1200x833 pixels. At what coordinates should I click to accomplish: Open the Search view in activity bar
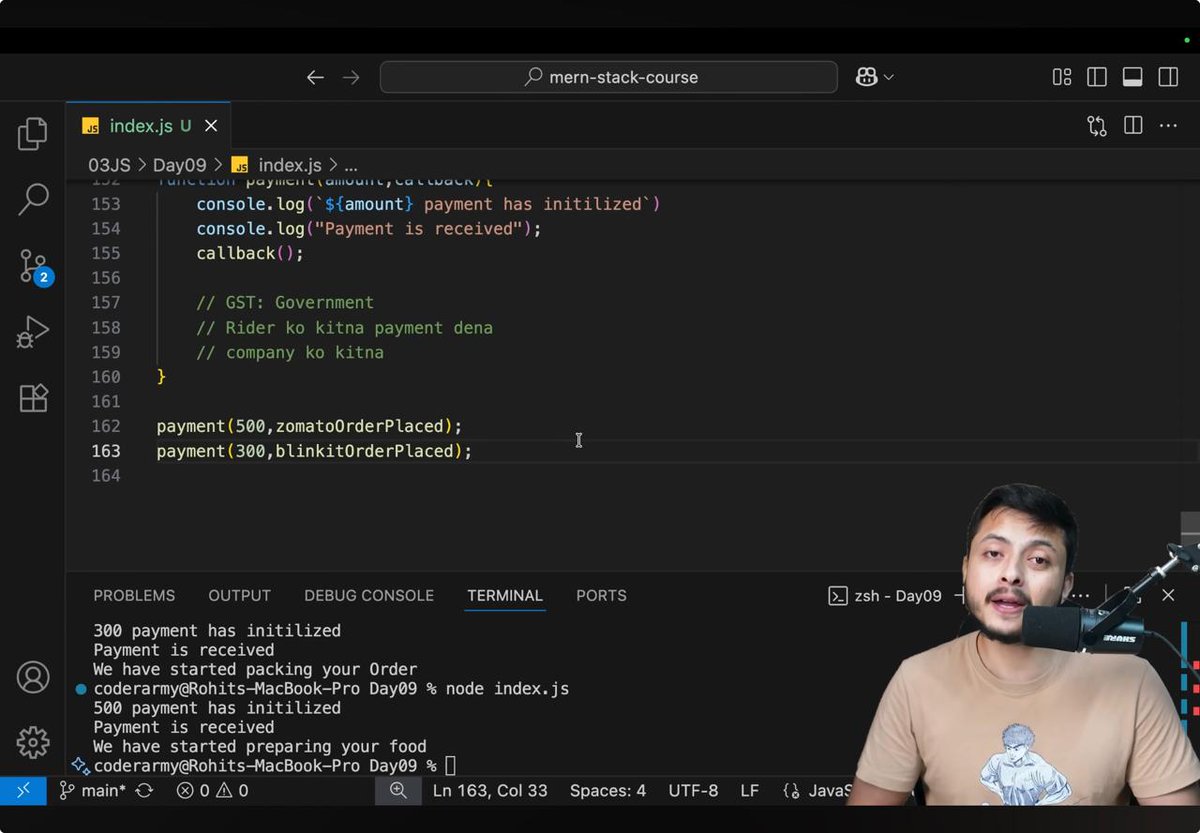[33, 199]
